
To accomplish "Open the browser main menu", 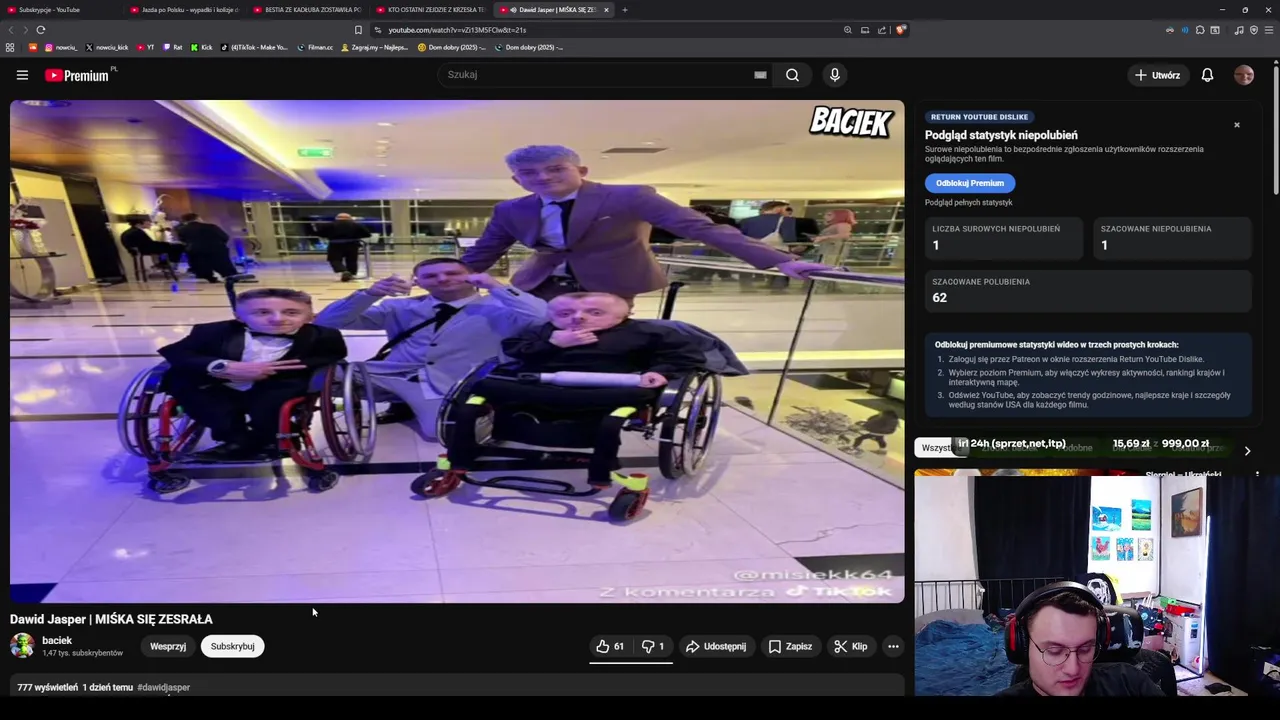I will (1269, 30).
